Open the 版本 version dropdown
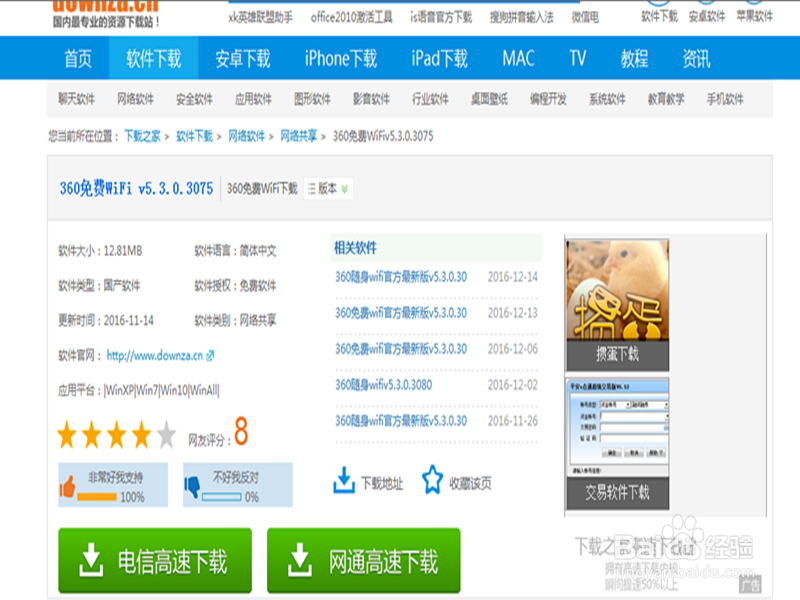Screen dimensions: 800x600 tap(328, 189)
